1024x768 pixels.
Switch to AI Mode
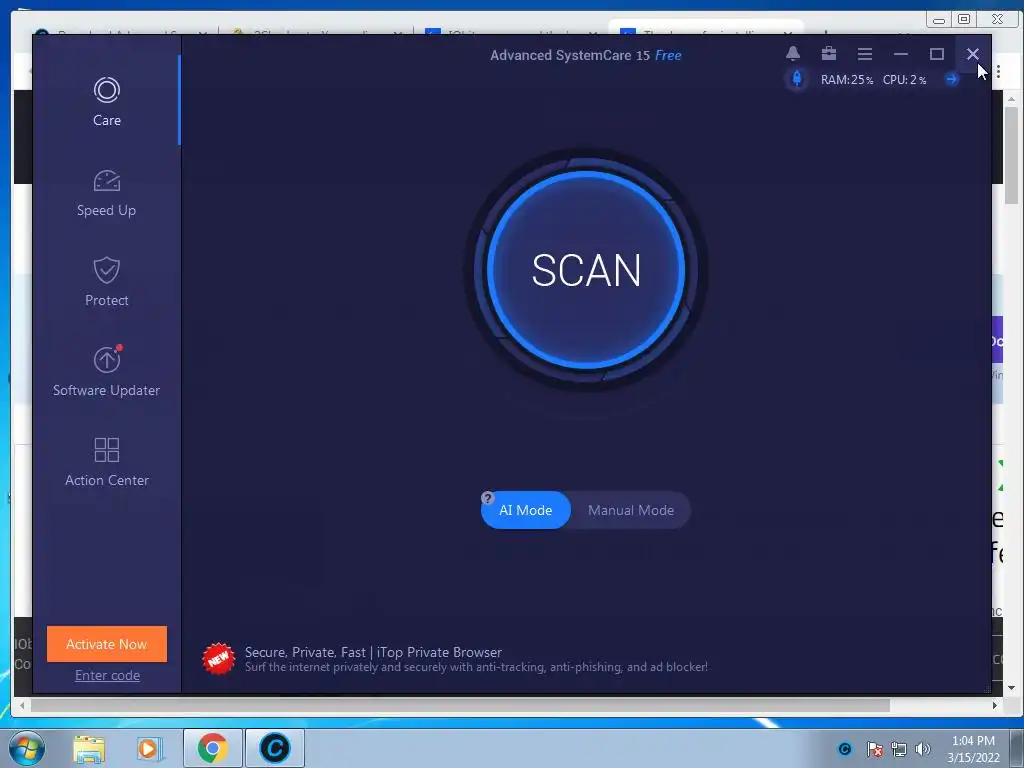coord(526,510)
